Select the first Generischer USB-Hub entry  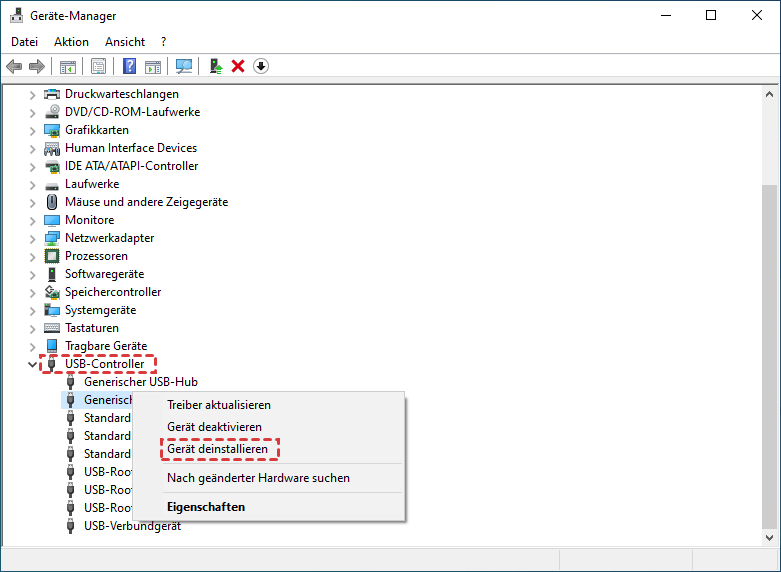(x=141, y=382)
